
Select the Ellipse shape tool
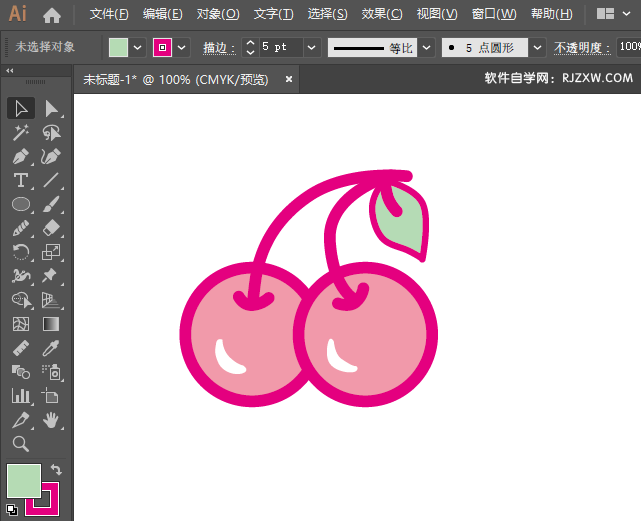pos(21,205)
